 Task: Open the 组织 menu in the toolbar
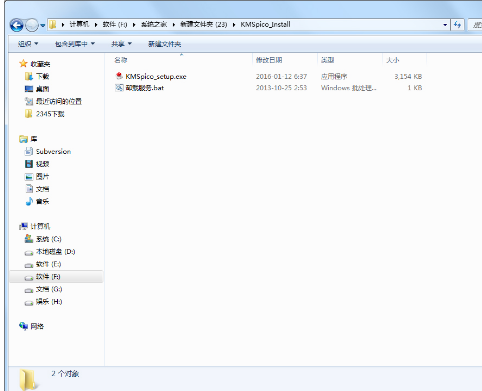28,44
